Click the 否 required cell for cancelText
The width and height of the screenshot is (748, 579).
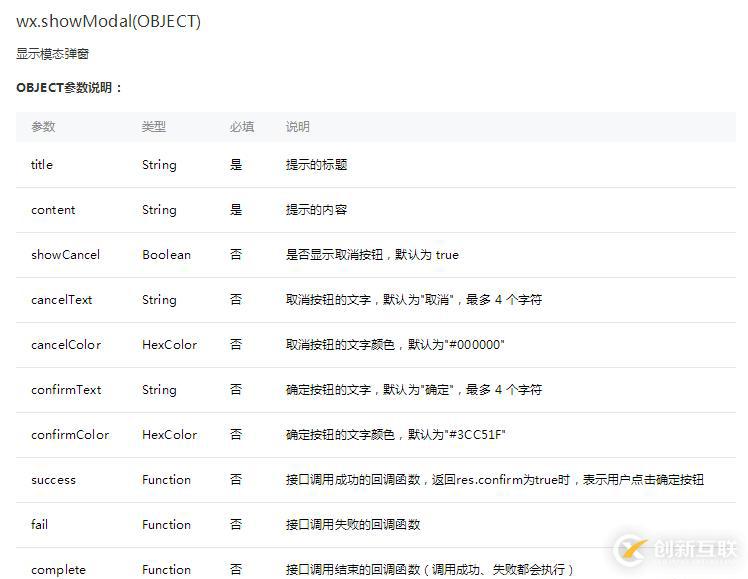236,300
